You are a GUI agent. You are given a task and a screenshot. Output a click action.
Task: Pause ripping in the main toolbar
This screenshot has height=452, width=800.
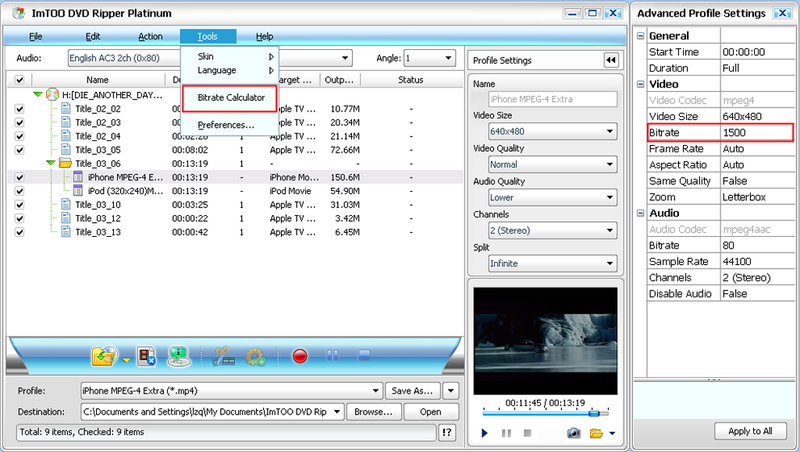pos(332,355)
